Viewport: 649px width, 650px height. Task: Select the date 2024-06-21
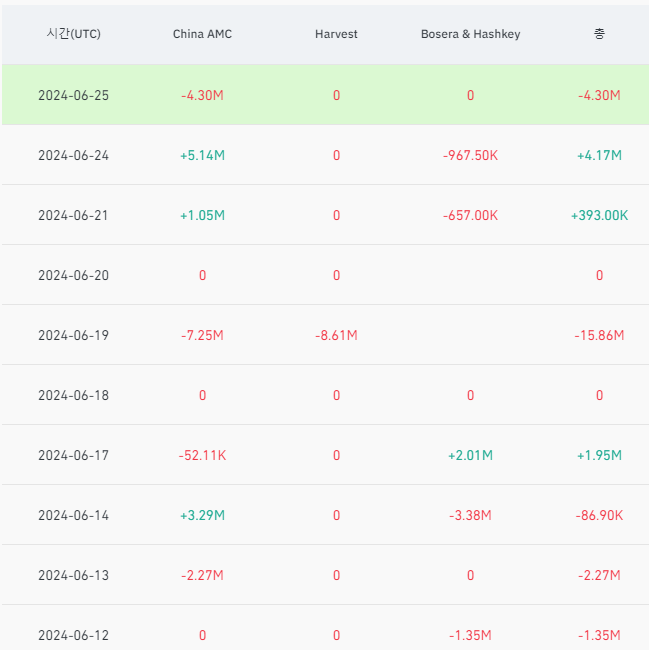pos(73,216)
